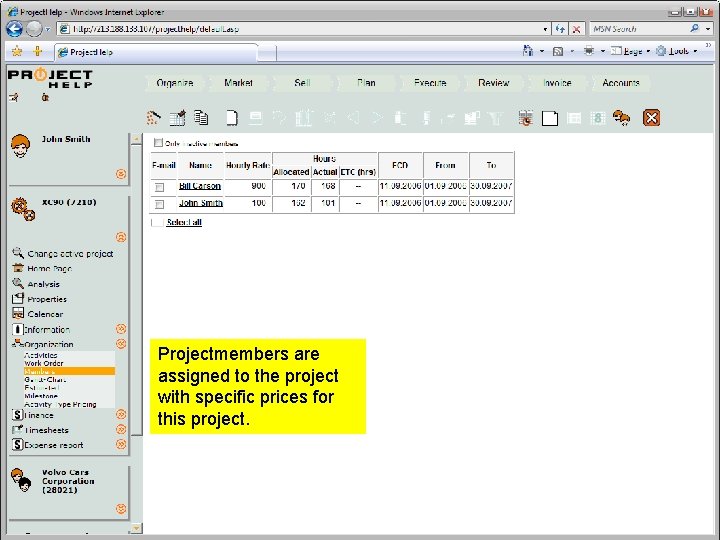This screenshot has width=720, height=540.
Task: Open the Plan menu
Action: click(366, 83)
